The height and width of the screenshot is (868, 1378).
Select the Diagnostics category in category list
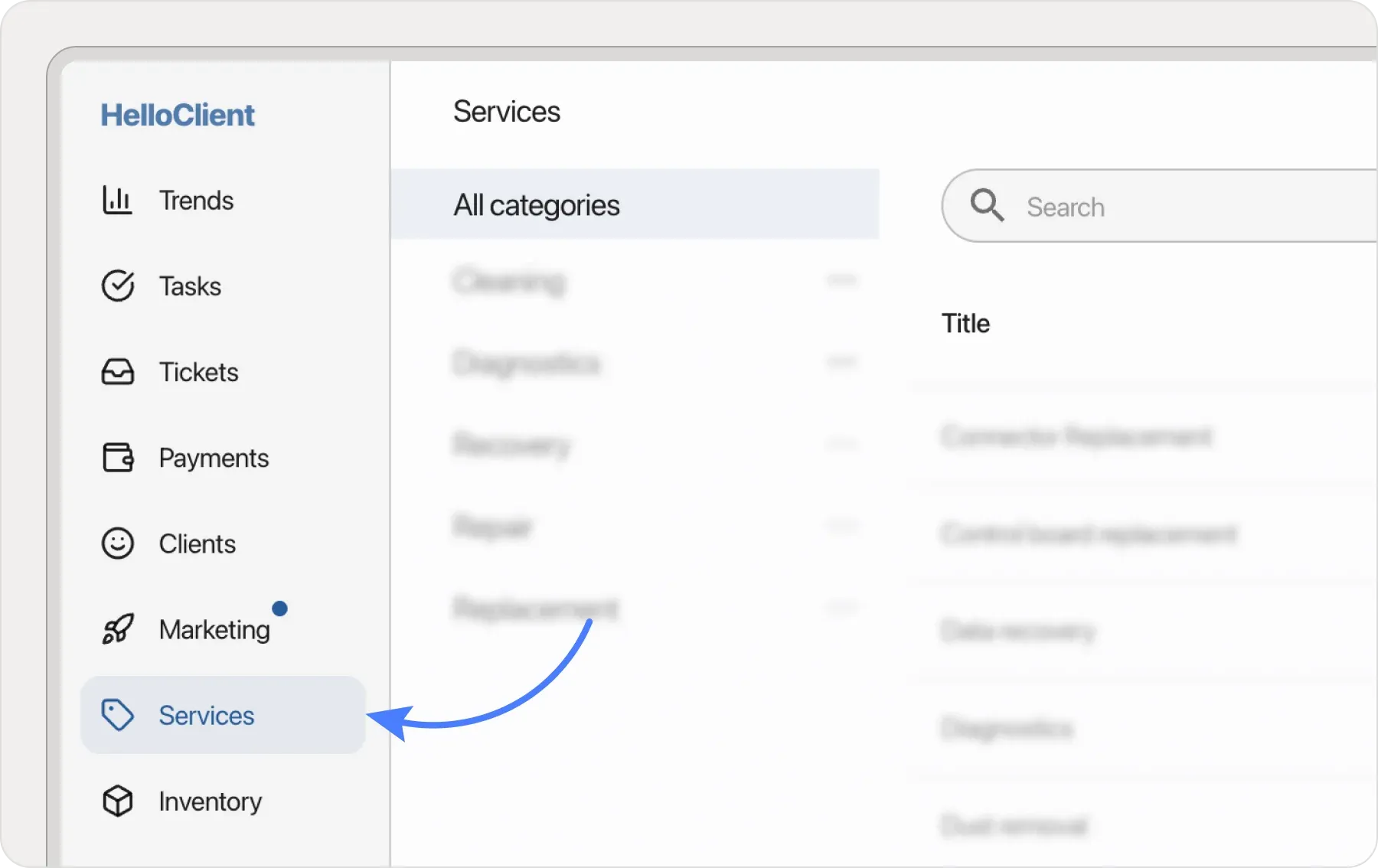[x=526, y=363]
